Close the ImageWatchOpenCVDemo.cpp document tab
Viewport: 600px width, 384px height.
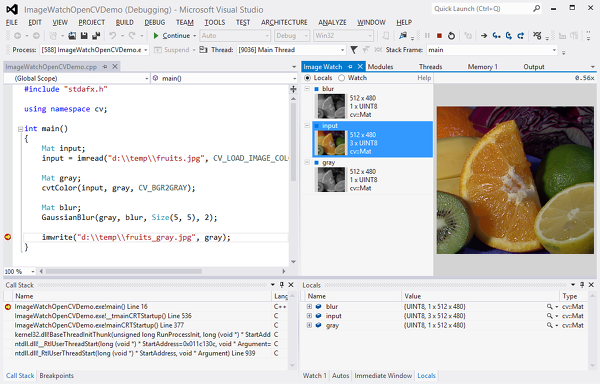coord(114,67)
